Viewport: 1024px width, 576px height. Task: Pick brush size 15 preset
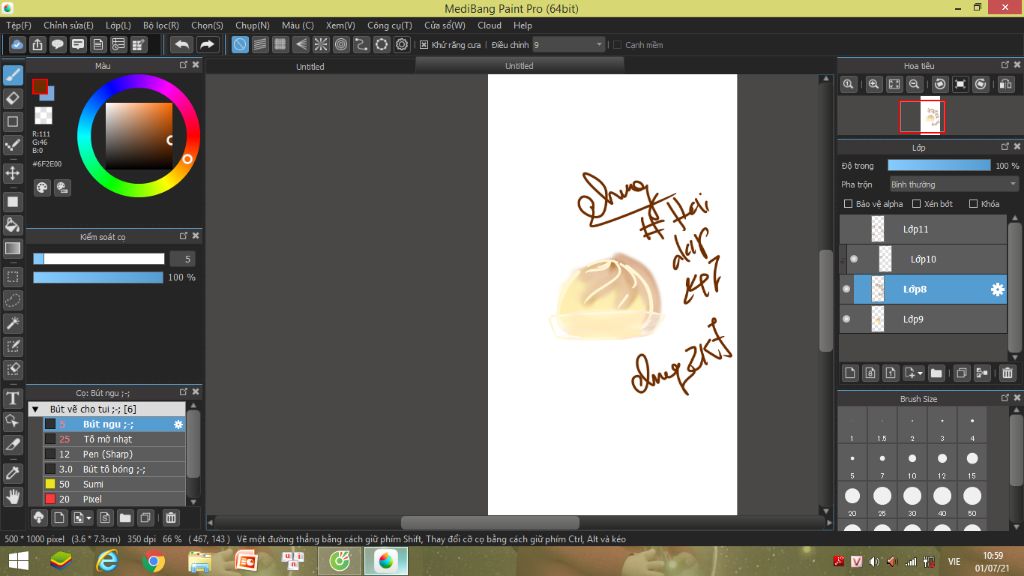[972, 462]
